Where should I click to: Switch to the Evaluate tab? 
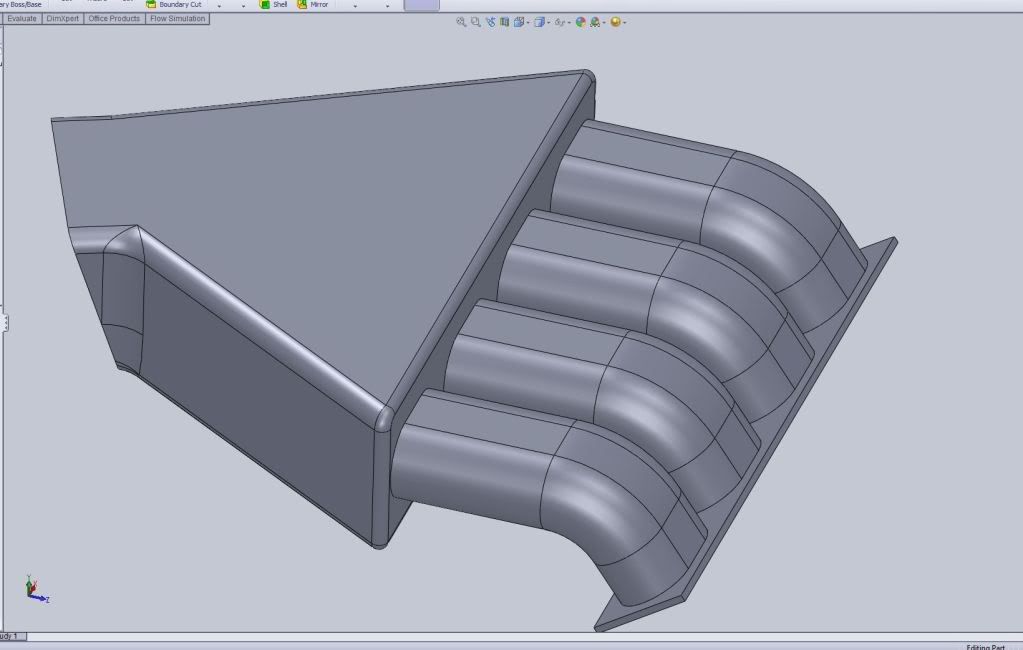click(x=22, y=19)
